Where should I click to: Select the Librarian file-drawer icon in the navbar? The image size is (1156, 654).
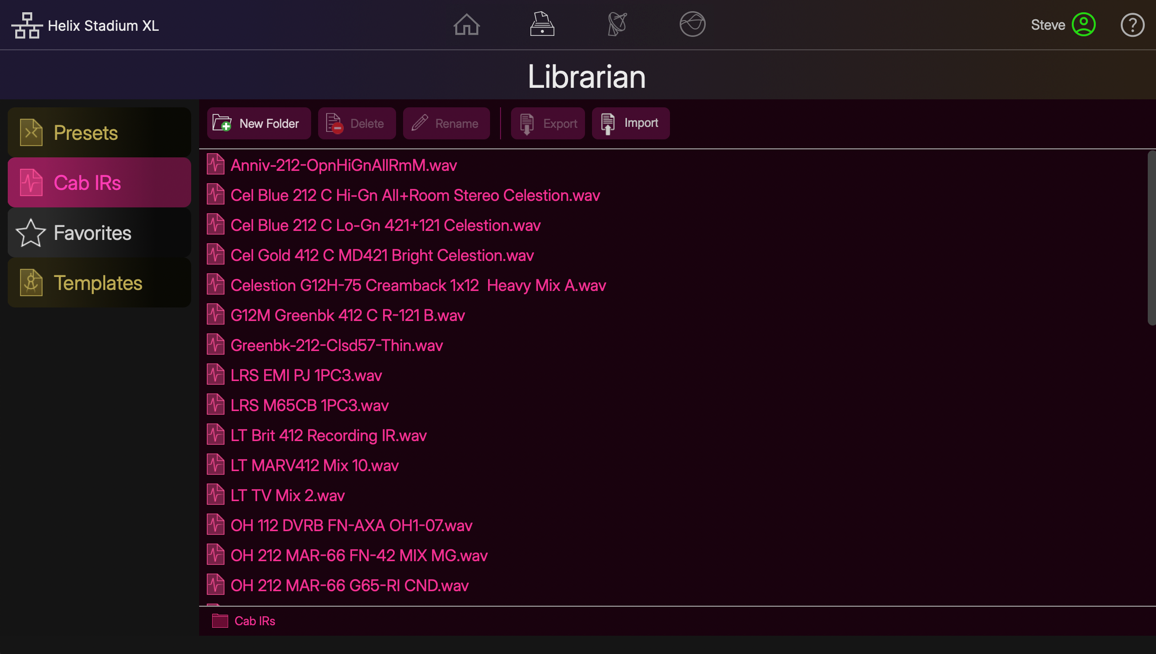click(541, 24)
